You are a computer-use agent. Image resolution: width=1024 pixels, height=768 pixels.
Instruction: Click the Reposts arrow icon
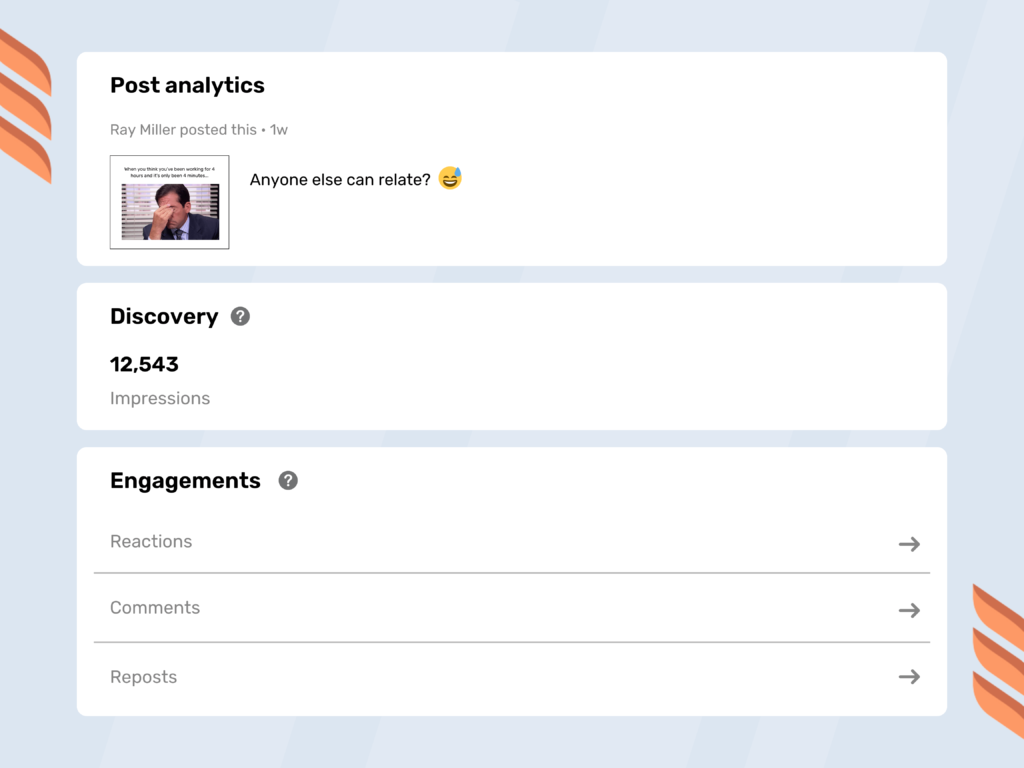click(909, 676)
